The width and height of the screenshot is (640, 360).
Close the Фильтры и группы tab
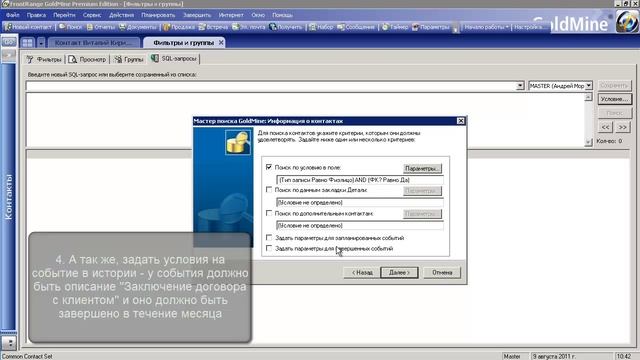[x=221, y=42]
